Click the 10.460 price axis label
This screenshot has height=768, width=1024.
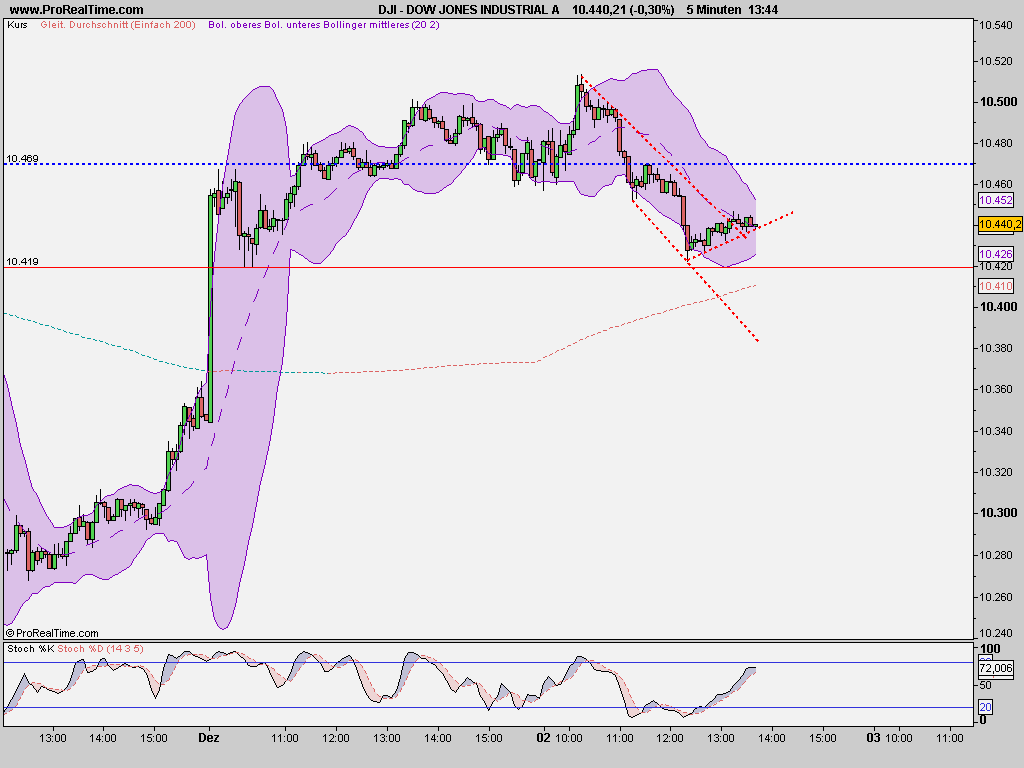point(995,185)
